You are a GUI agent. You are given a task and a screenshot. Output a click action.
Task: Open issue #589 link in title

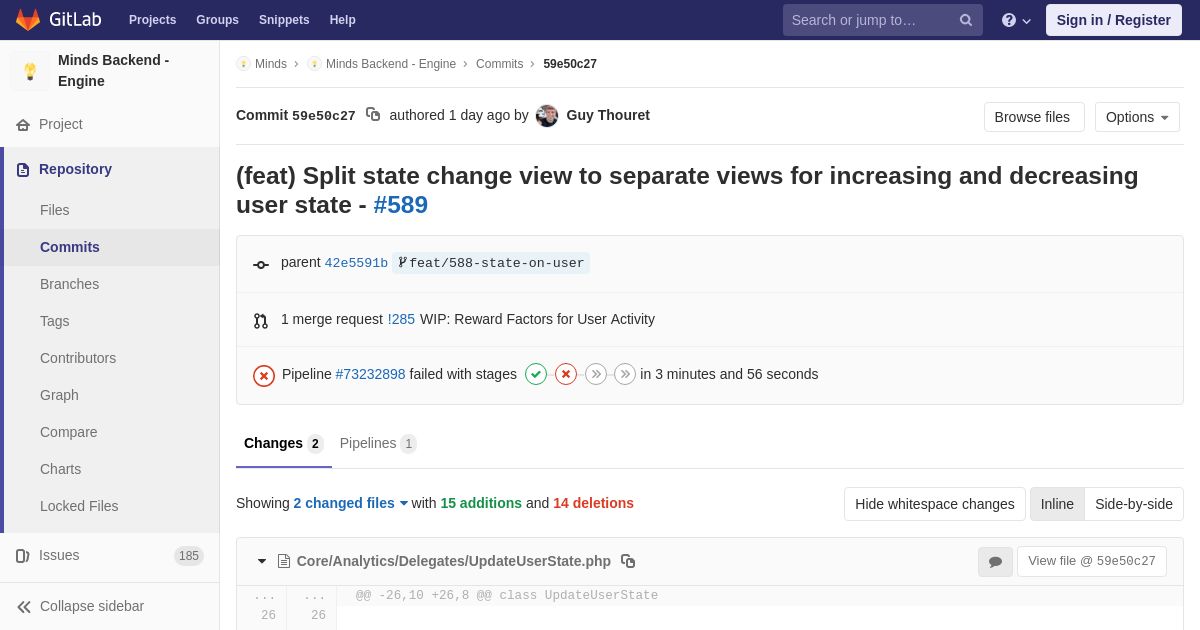(400, 205)
